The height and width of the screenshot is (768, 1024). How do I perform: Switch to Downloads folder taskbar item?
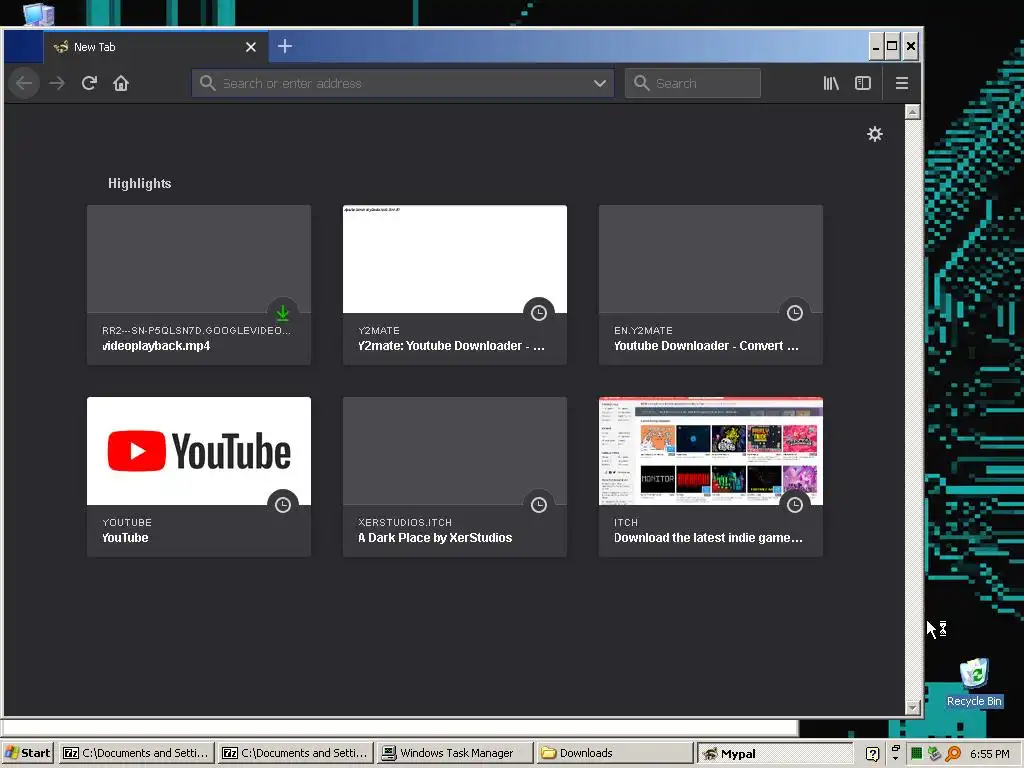(614, 753)
